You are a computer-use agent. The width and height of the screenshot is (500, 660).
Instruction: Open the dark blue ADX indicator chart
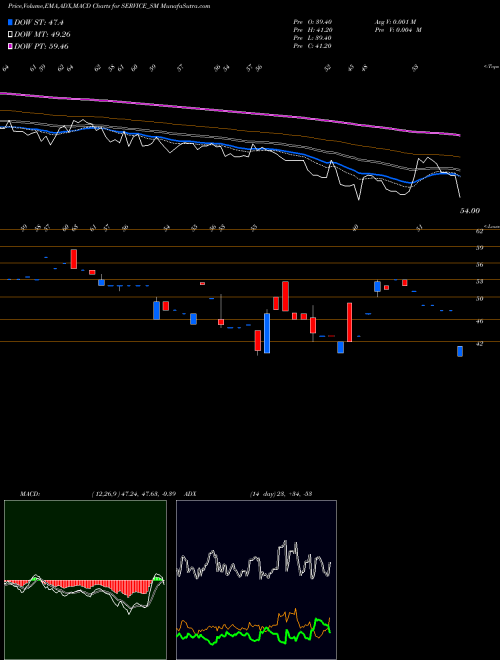[x=256, y=580]
